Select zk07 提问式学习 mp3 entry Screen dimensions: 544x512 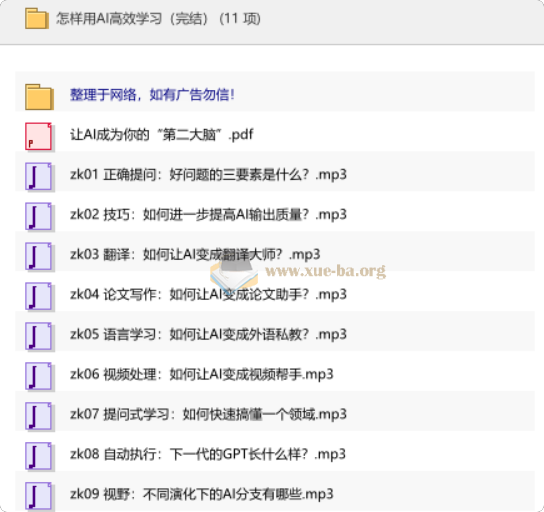pos(208,414)
